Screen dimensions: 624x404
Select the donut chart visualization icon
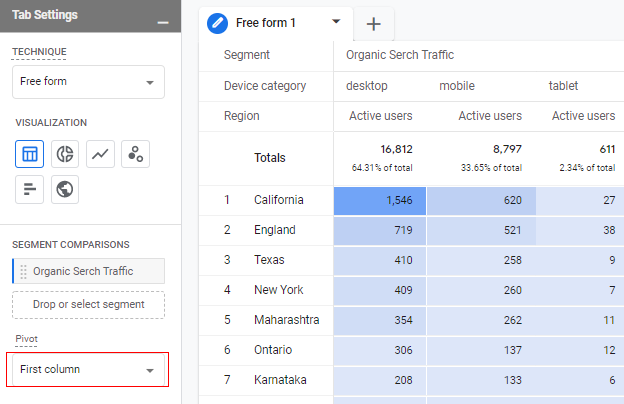65,154
